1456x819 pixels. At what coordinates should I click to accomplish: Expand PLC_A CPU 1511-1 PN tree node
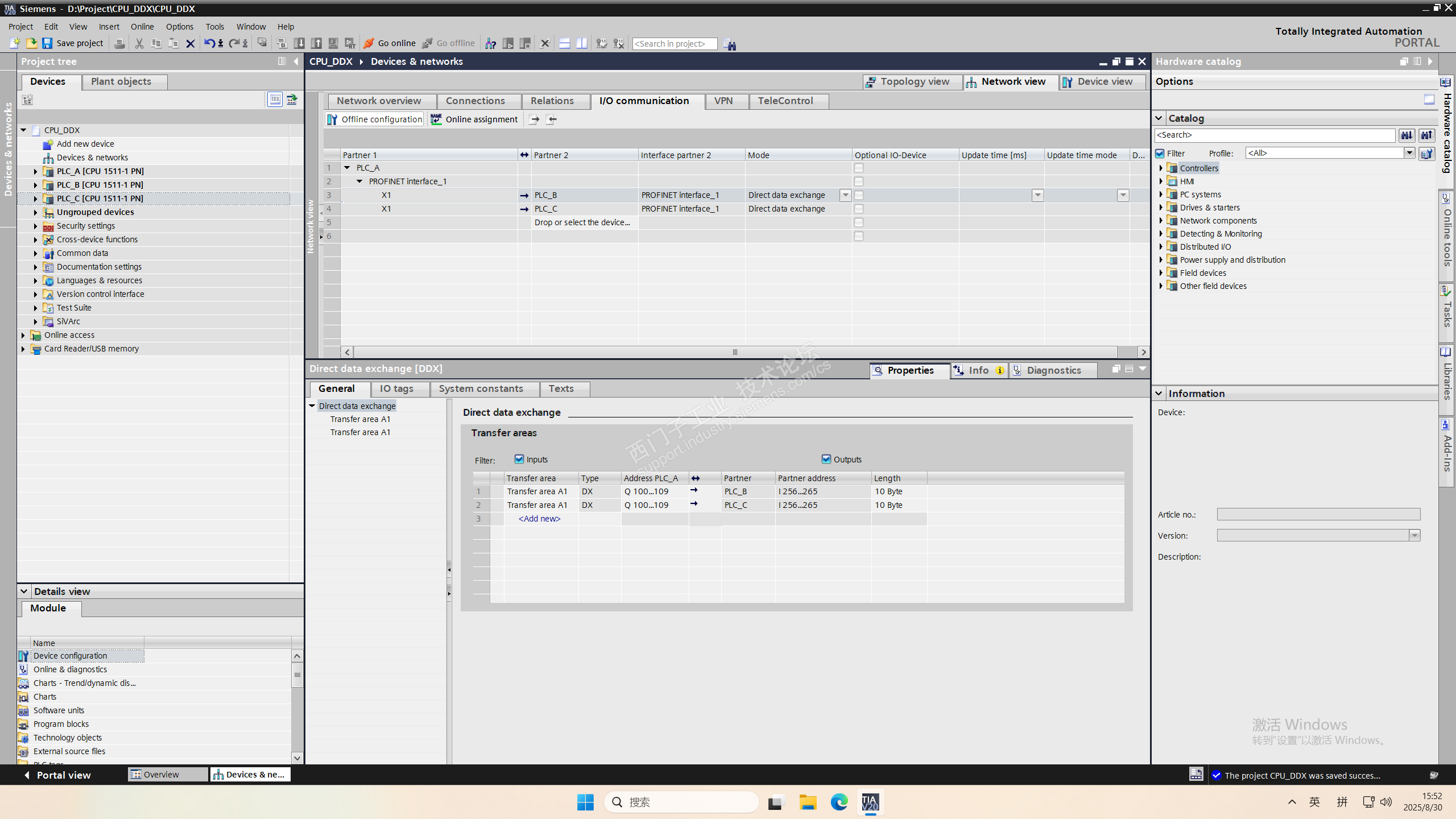[x=35, y=171]
